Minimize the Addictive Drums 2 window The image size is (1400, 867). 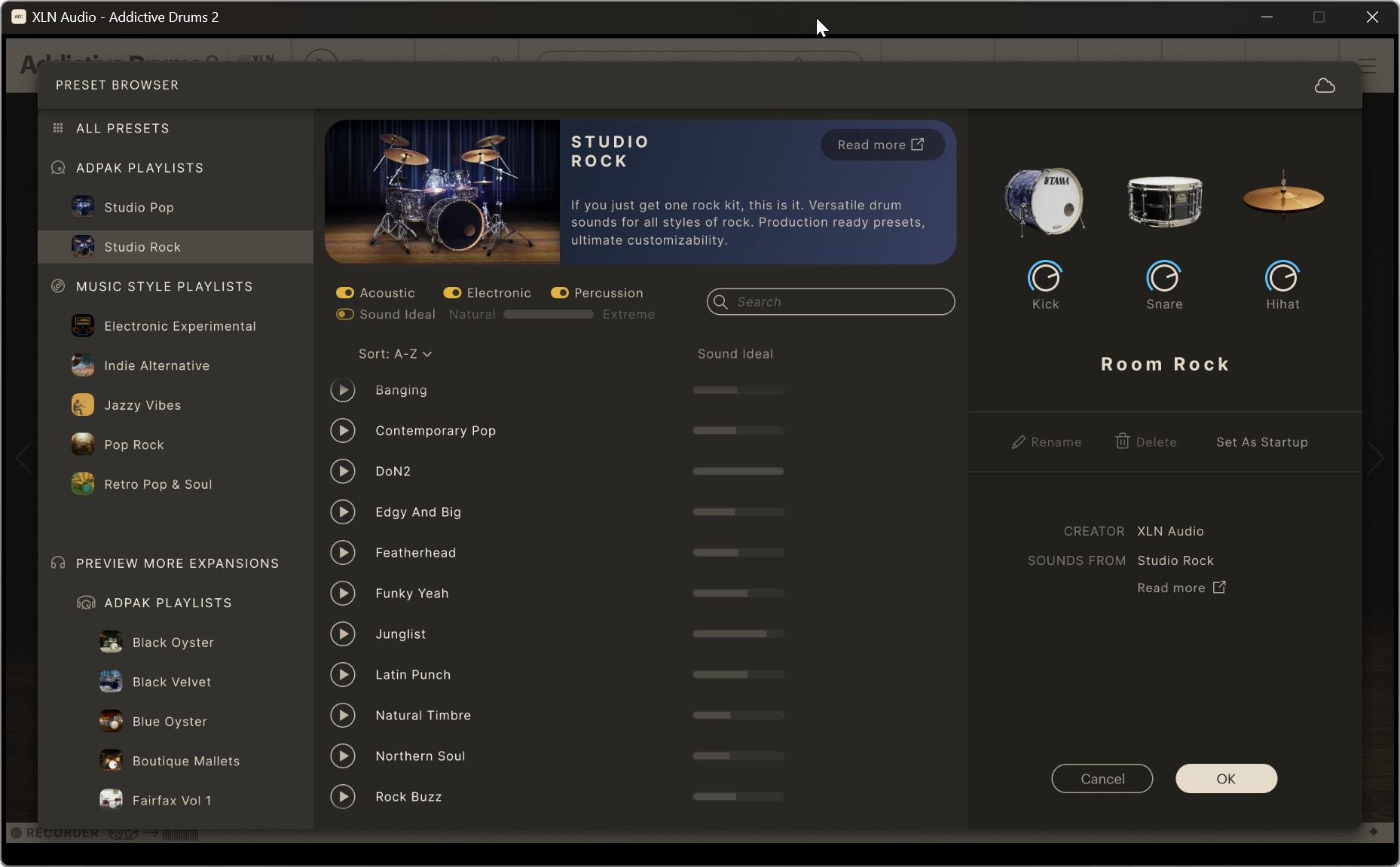1267,17
